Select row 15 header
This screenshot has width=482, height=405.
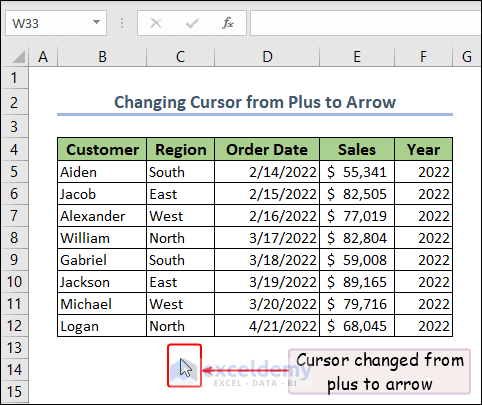coord(14,391)
